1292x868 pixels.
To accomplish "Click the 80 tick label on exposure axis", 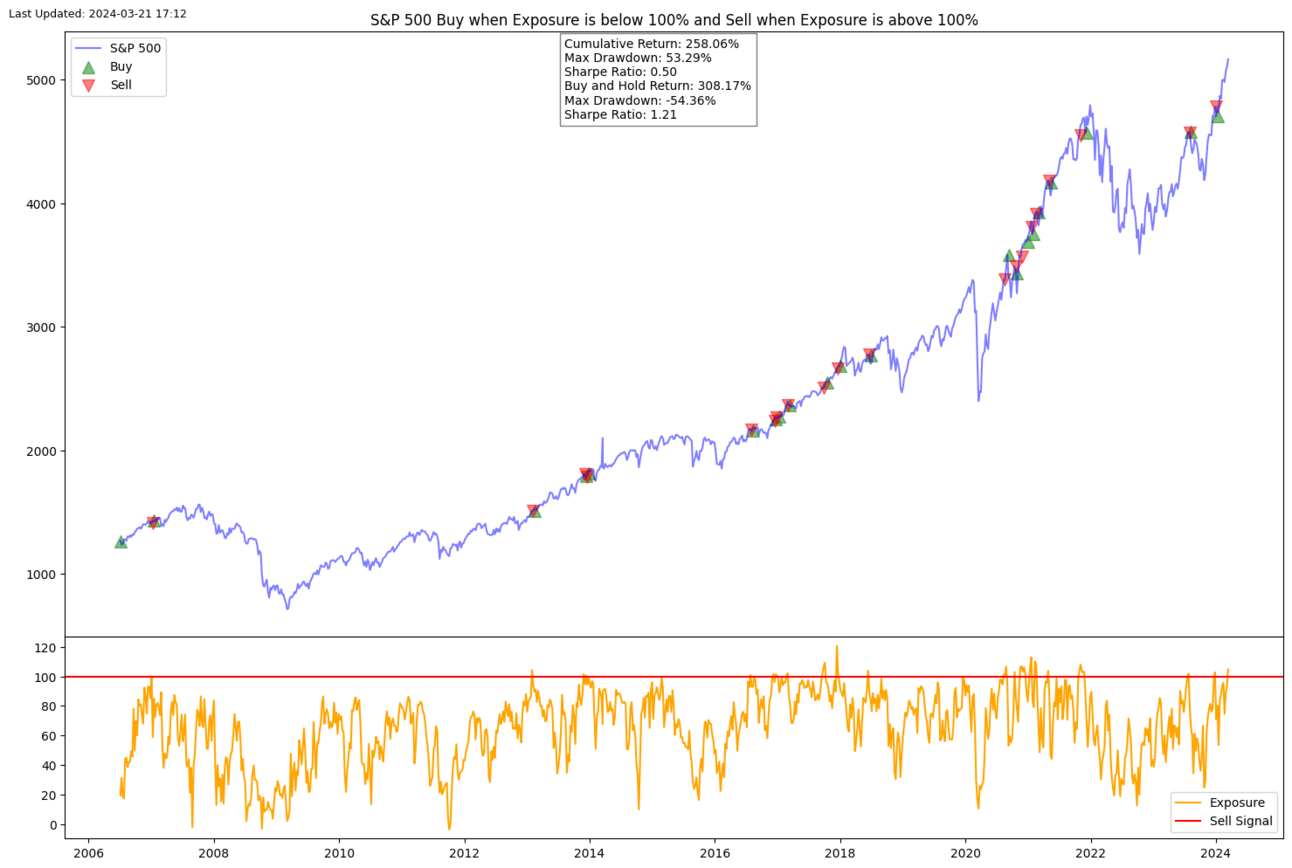I will coord(49,706).
